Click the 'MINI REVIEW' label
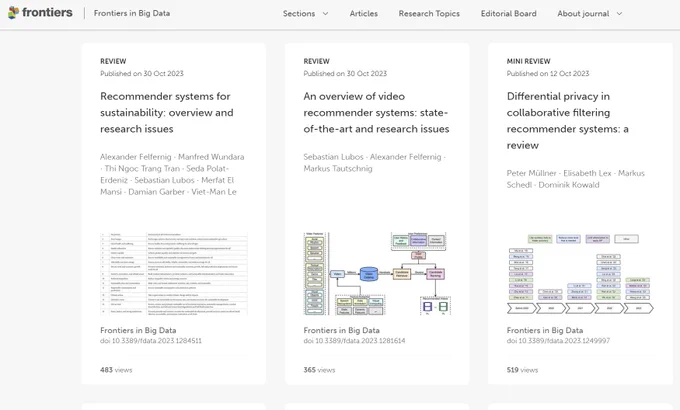 pyautogui.click(x=528, y=61)
